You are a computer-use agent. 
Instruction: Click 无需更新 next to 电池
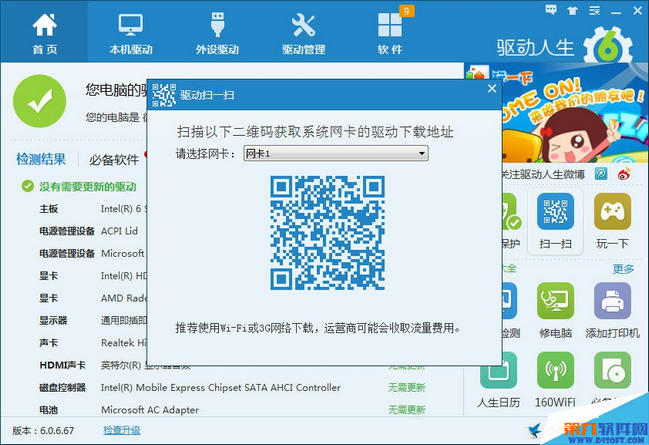click(406, 410)
